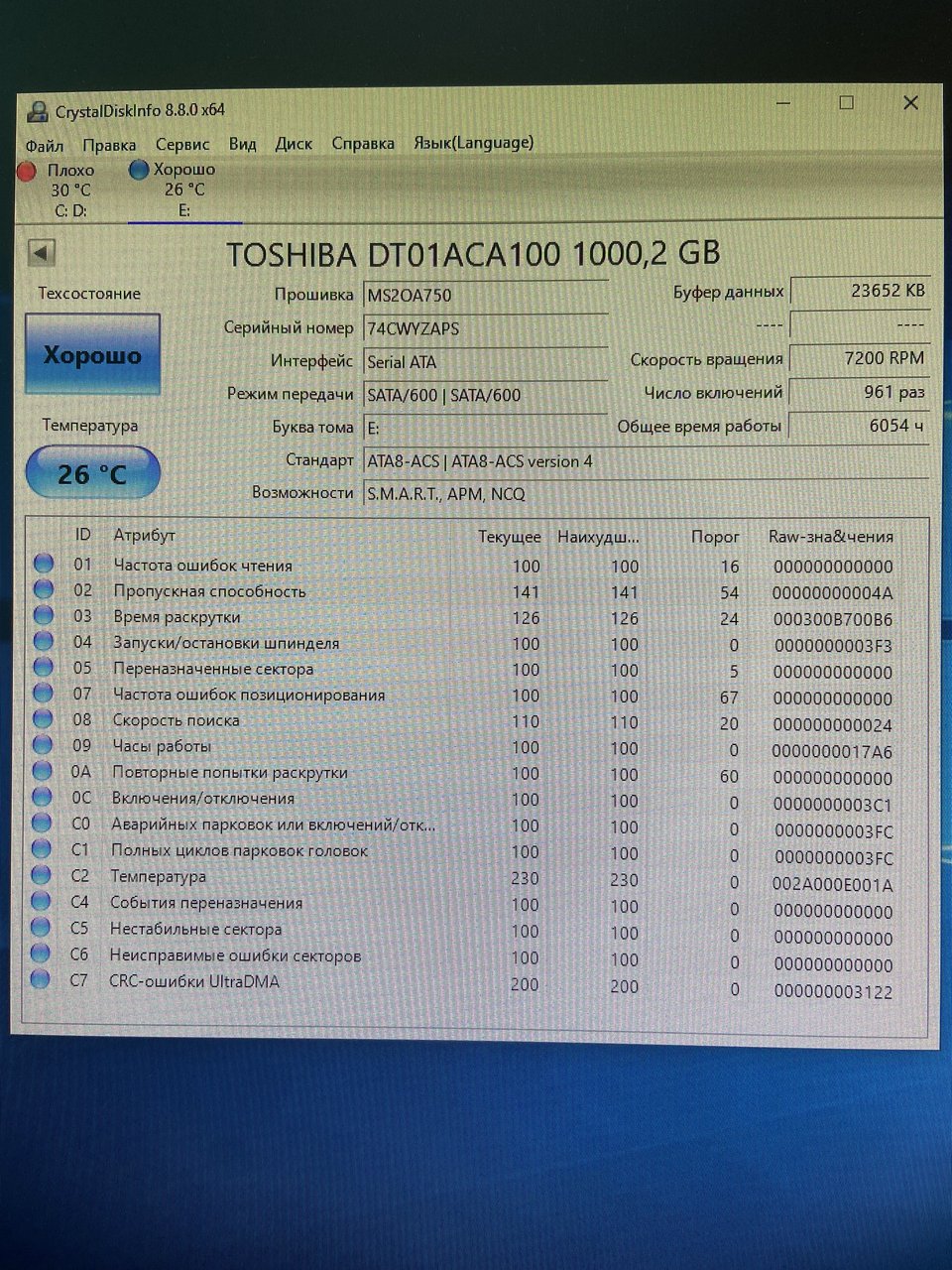Click status orb for Нестабильные сектора
The width and height of the screenshot is (952, 1270).
[x=41, y=927]
